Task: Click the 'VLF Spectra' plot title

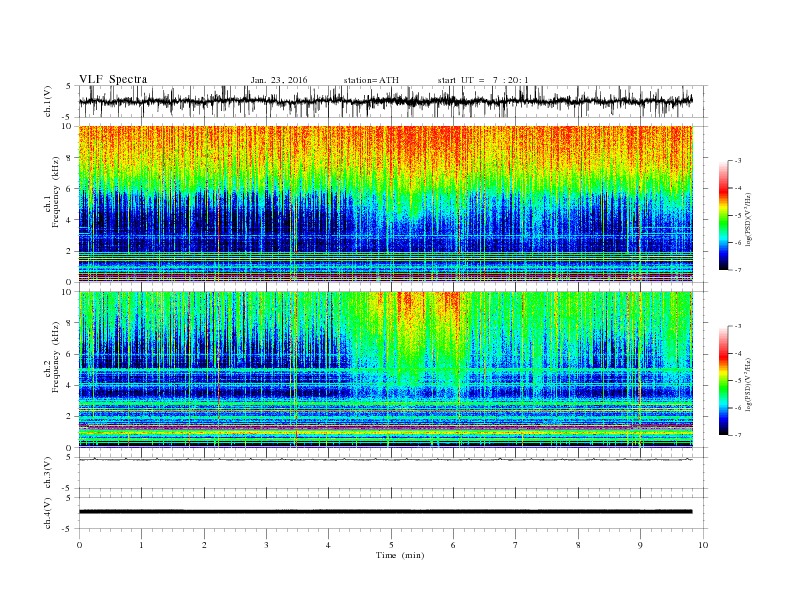Action: click(113, 79)
